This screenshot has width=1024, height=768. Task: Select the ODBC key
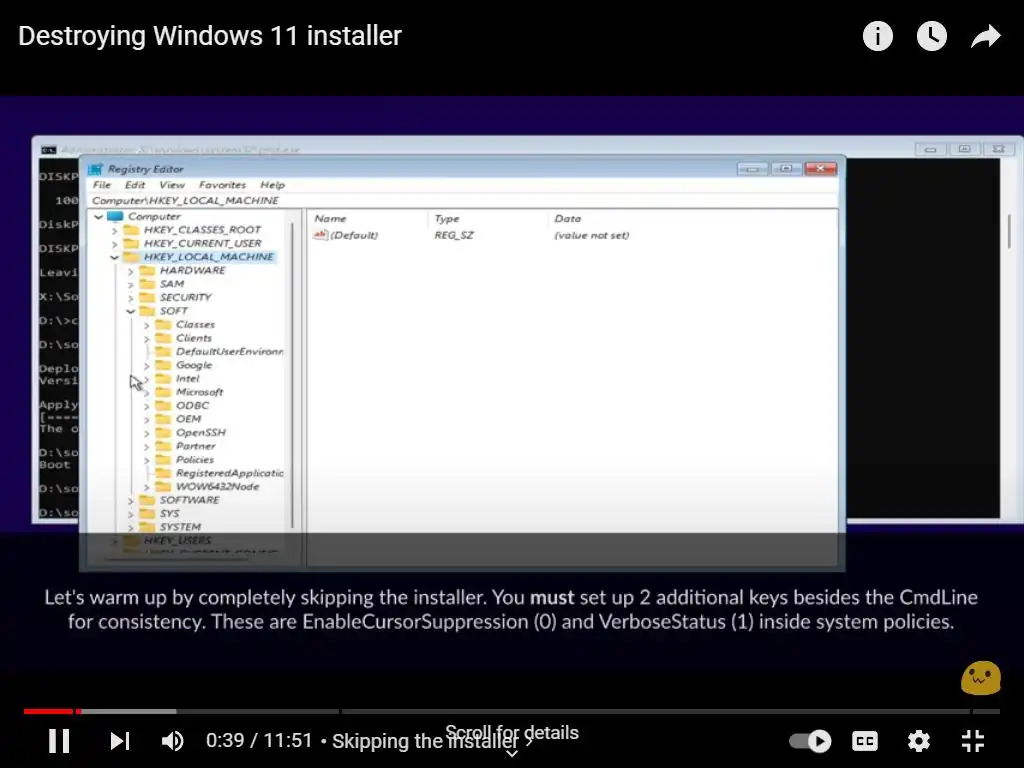[x=192, y=406]
